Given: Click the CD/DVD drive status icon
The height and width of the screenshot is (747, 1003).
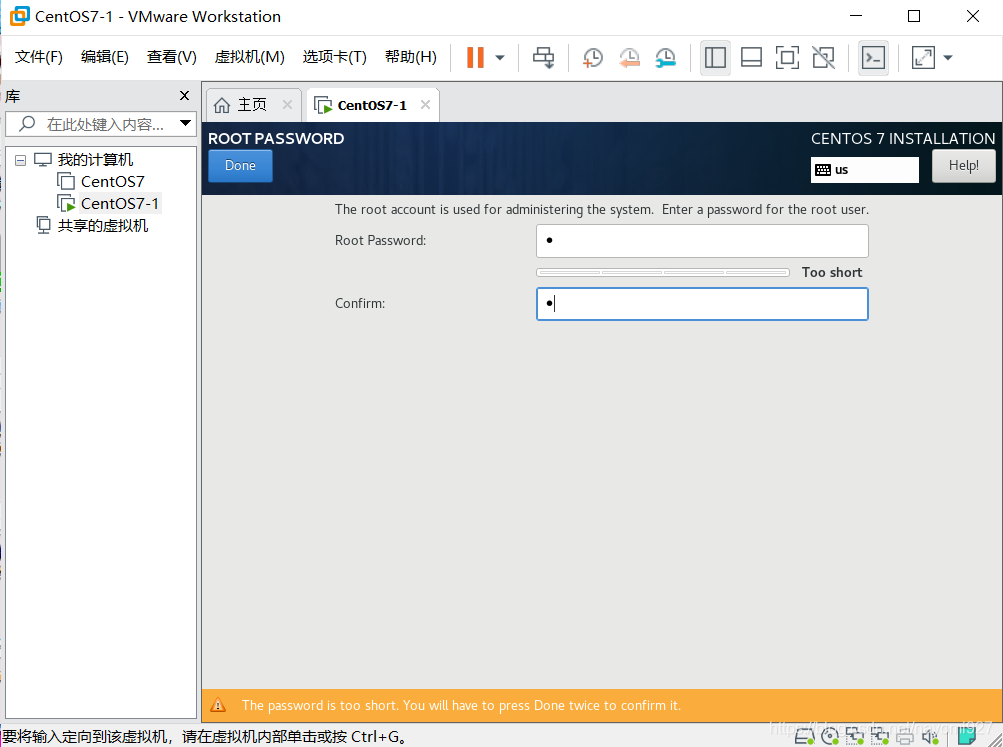Looking at the screenshot, I should pyautogui.click(x=829, y=737).
